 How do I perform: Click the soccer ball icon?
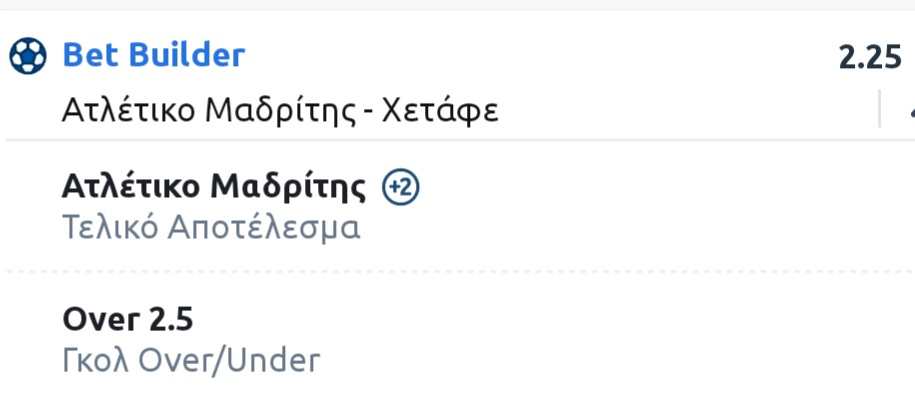tap(27, 56)
